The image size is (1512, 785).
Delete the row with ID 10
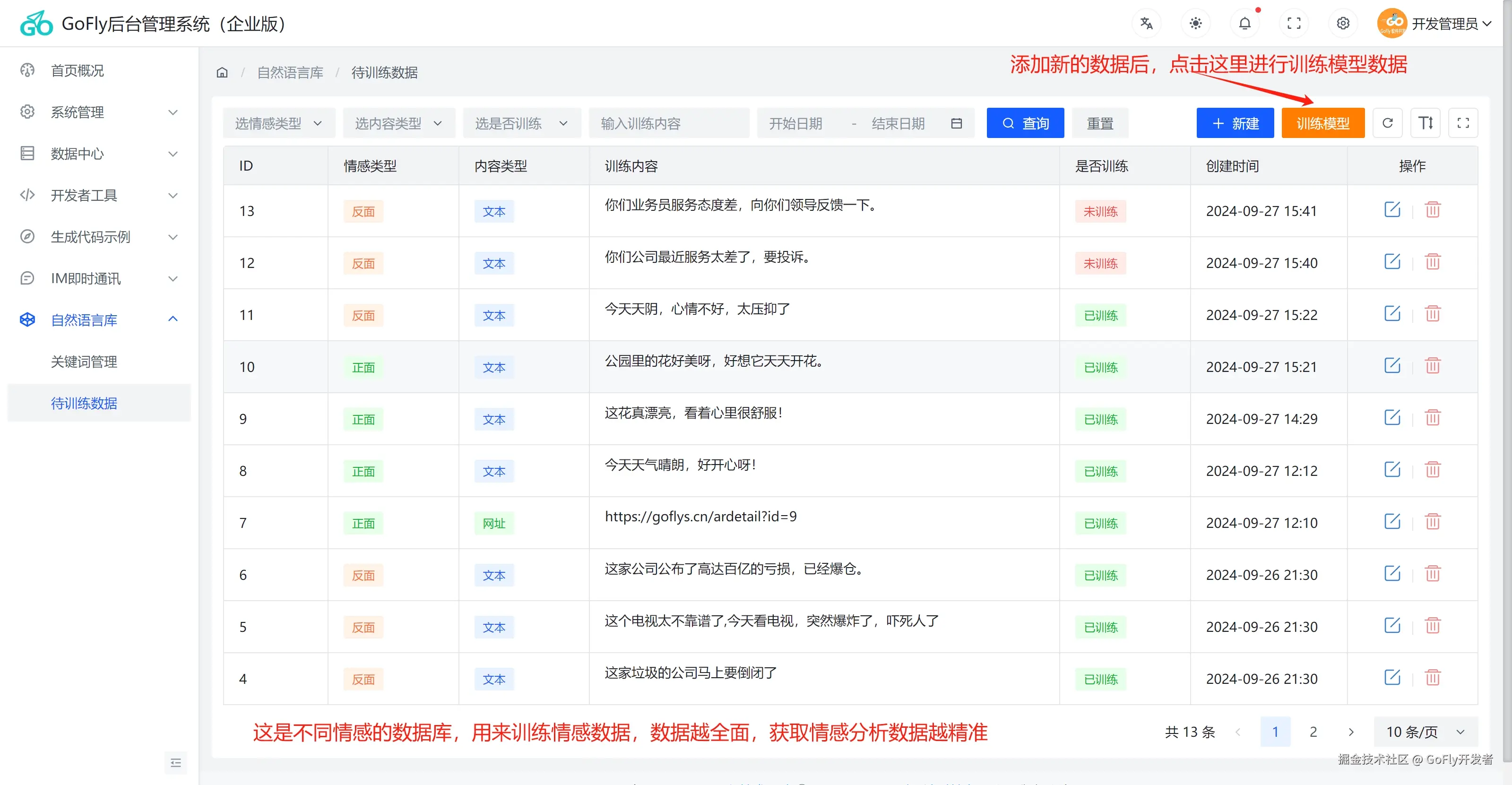(x=1433, y=366)
